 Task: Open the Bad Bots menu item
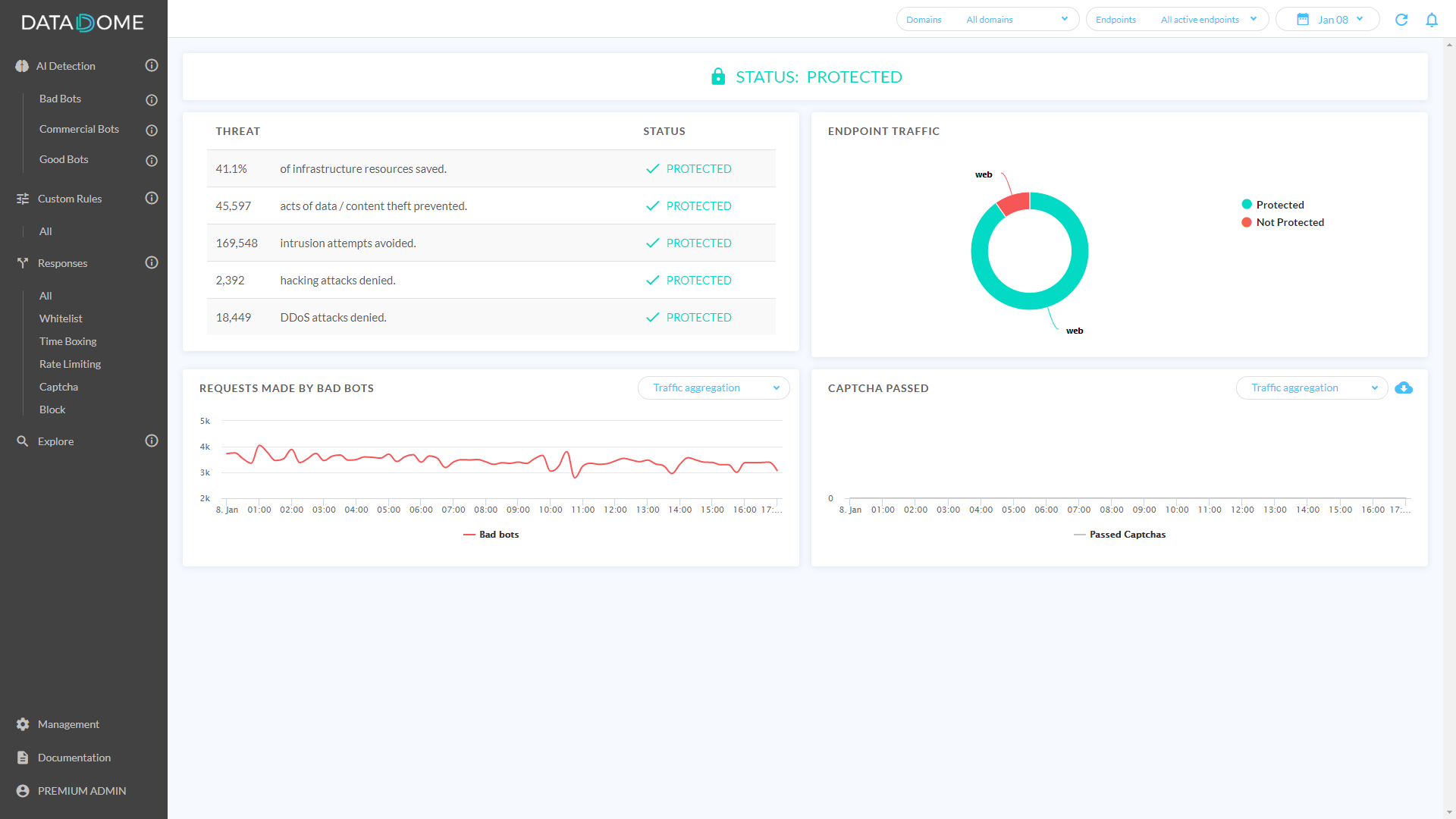[x=60, y=99]
